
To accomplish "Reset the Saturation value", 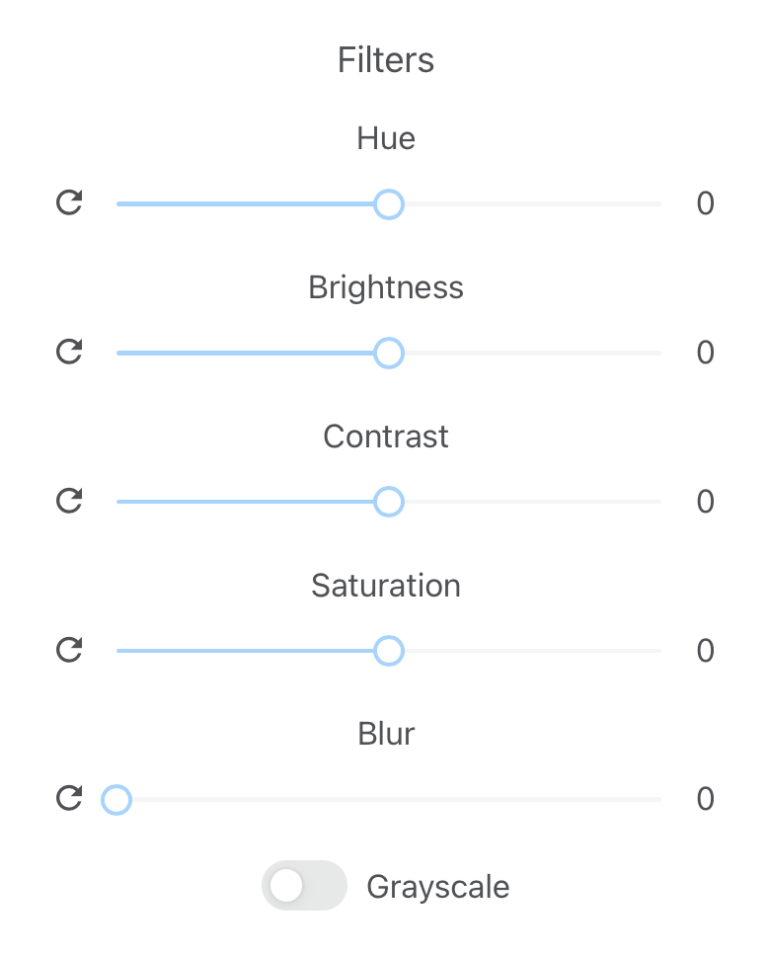I will (68, 651).
